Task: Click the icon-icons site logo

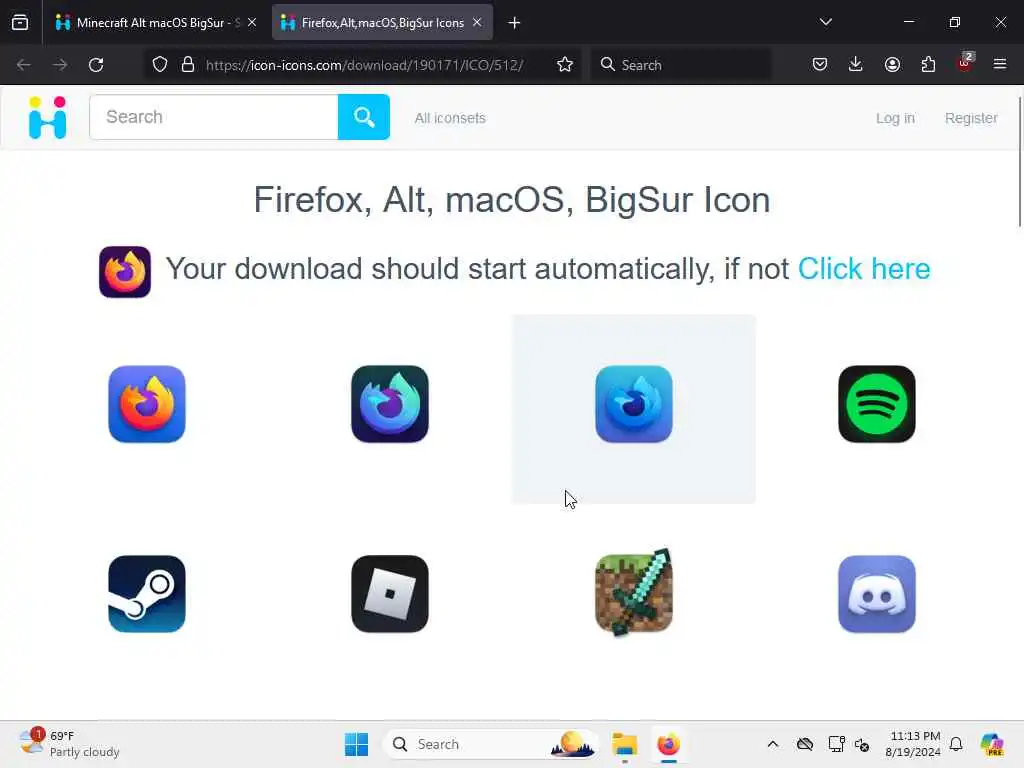Action: click(48, 118)
